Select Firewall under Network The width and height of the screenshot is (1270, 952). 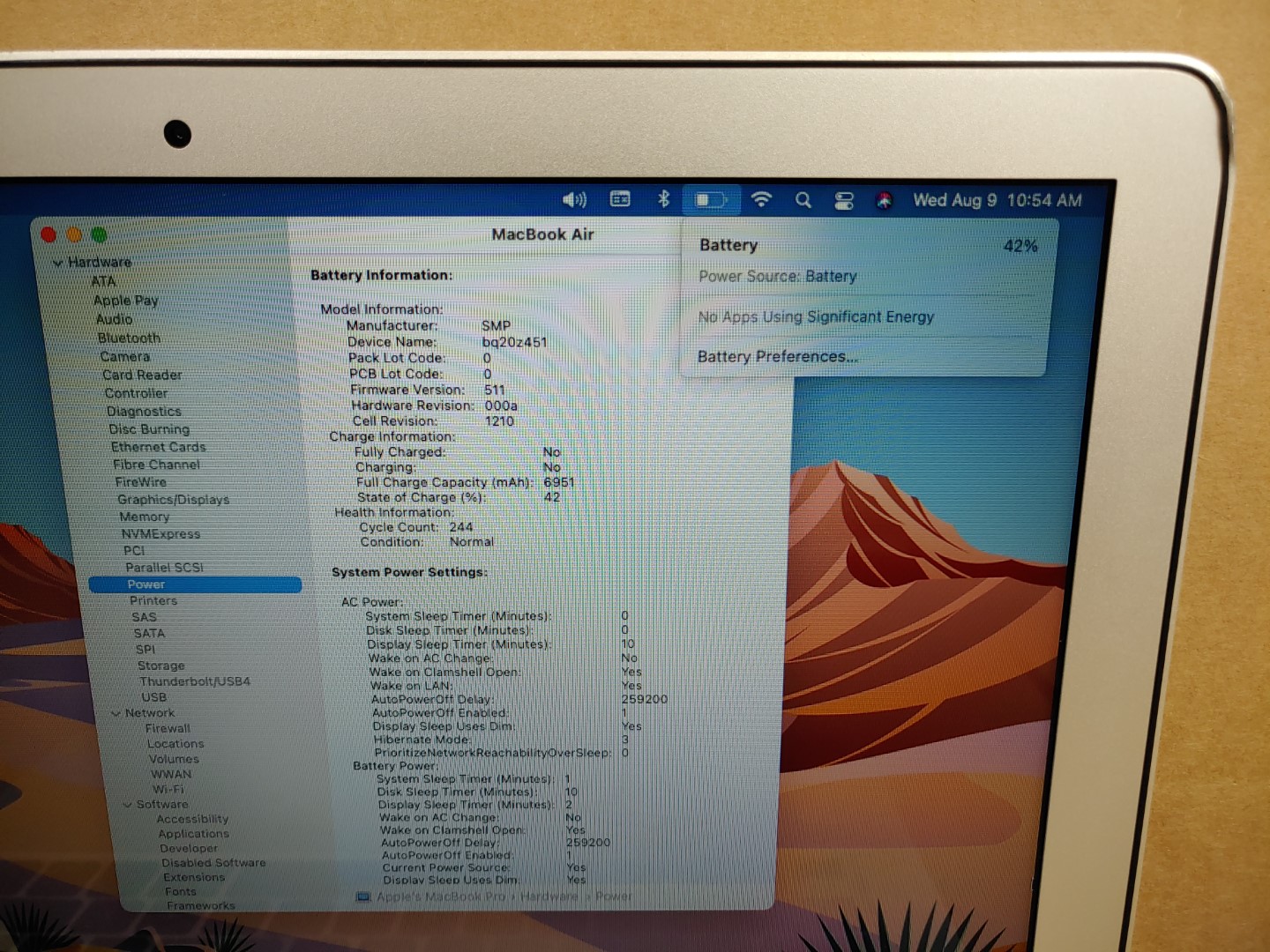point(168,729)
